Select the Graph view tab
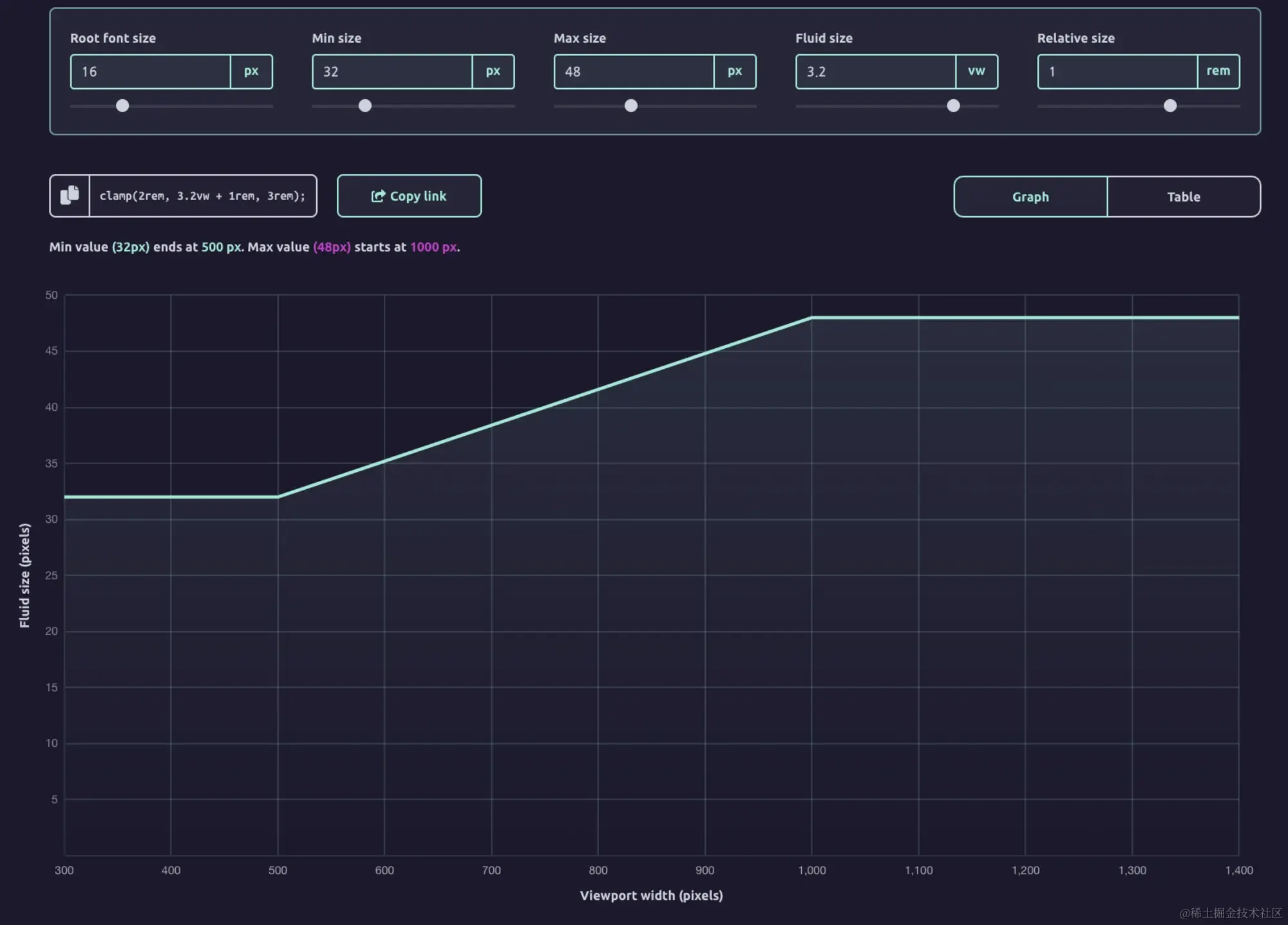 pyautogui.click(x=1030, y=197)
